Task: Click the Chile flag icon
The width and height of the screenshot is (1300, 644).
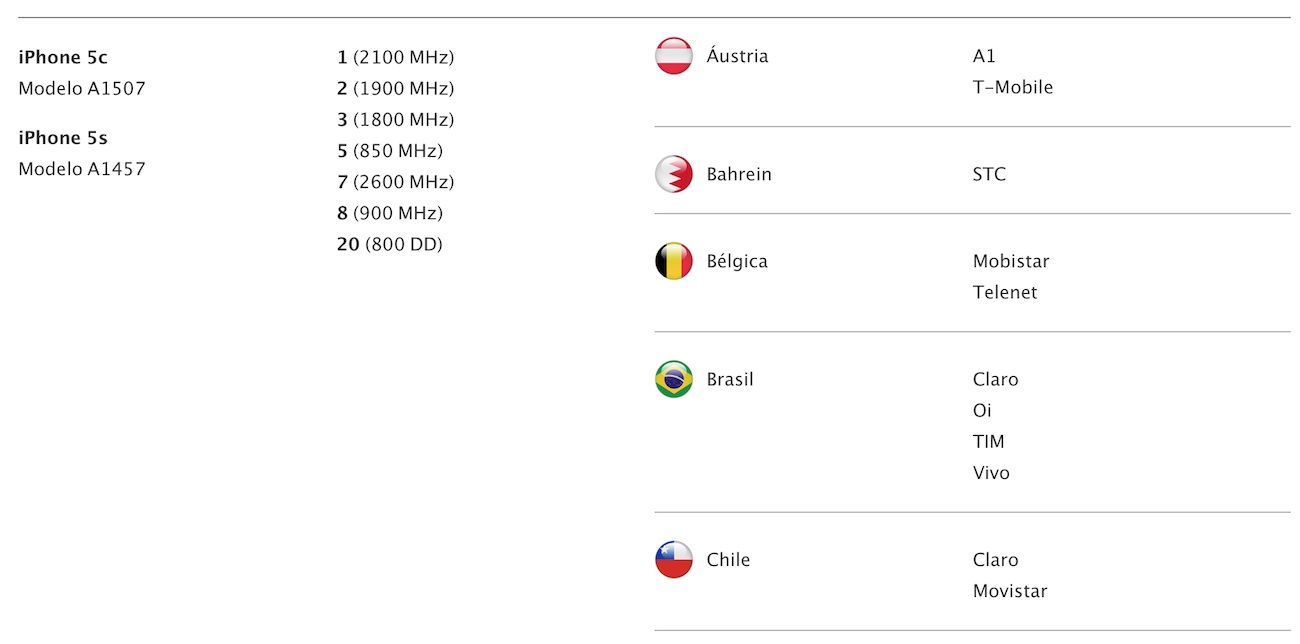Action: [673, 560]
